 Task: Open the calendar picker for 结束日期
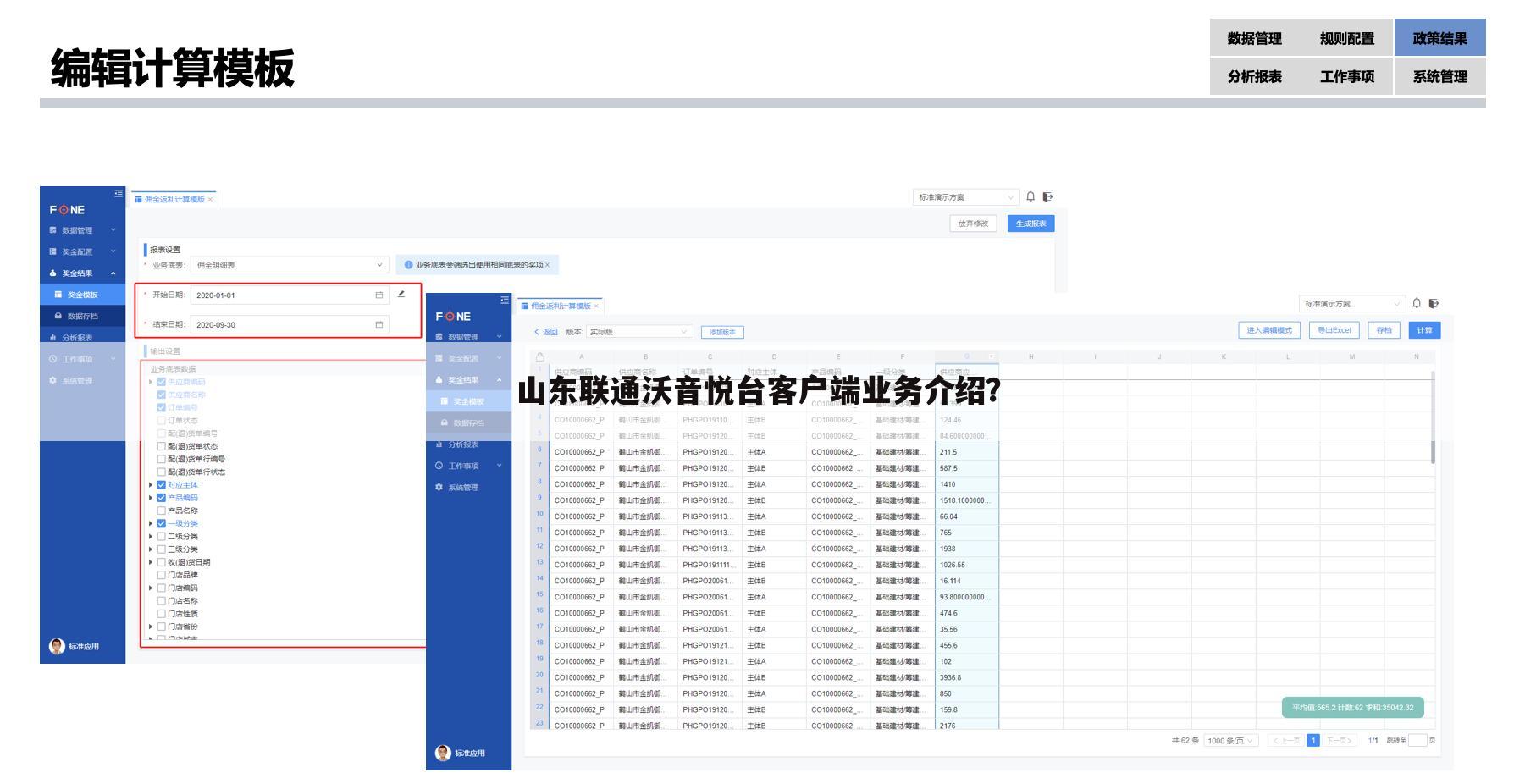(x=379, y=324)
